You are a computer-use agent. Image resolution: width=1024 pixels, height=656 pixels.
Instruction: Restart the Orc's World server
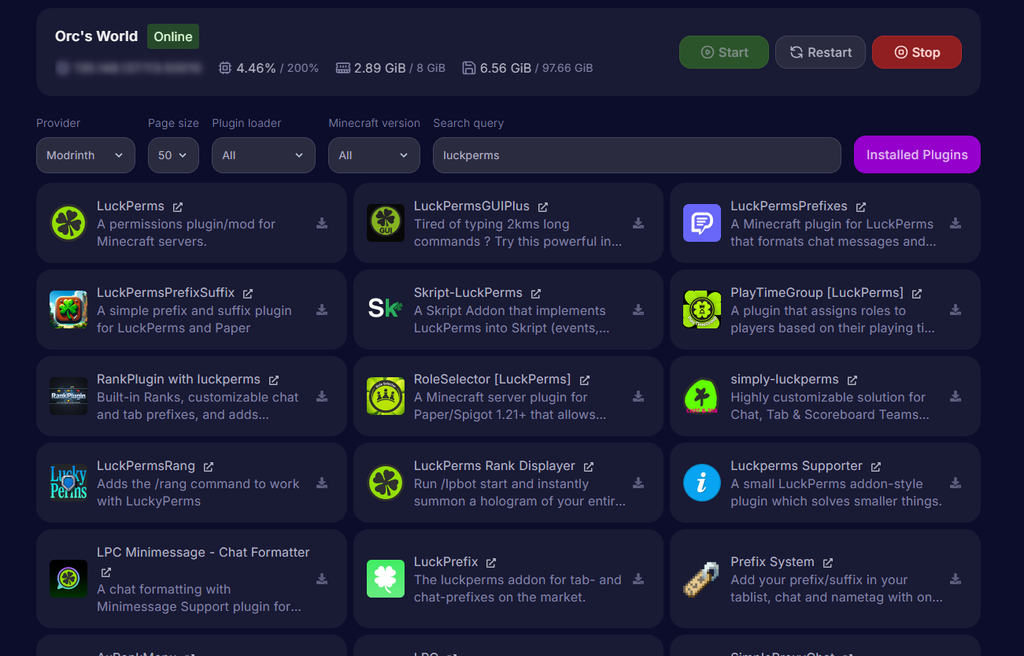pyautogui.click(x=820, y=52)
